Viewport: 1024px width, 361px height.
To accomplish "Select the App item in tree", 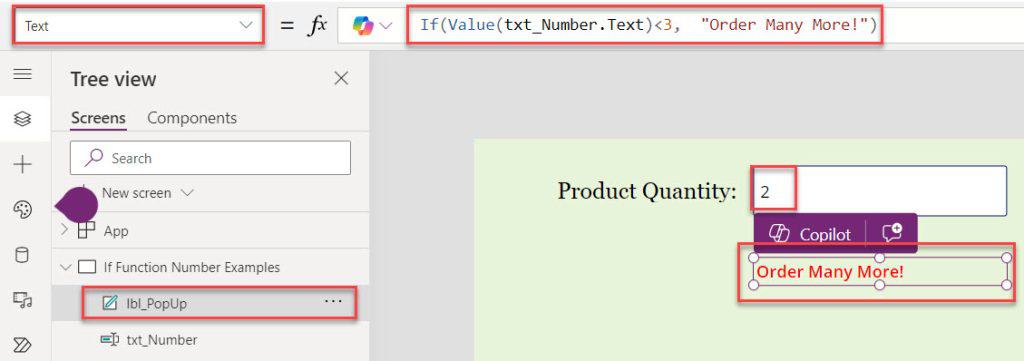I will tap(116, 231).
